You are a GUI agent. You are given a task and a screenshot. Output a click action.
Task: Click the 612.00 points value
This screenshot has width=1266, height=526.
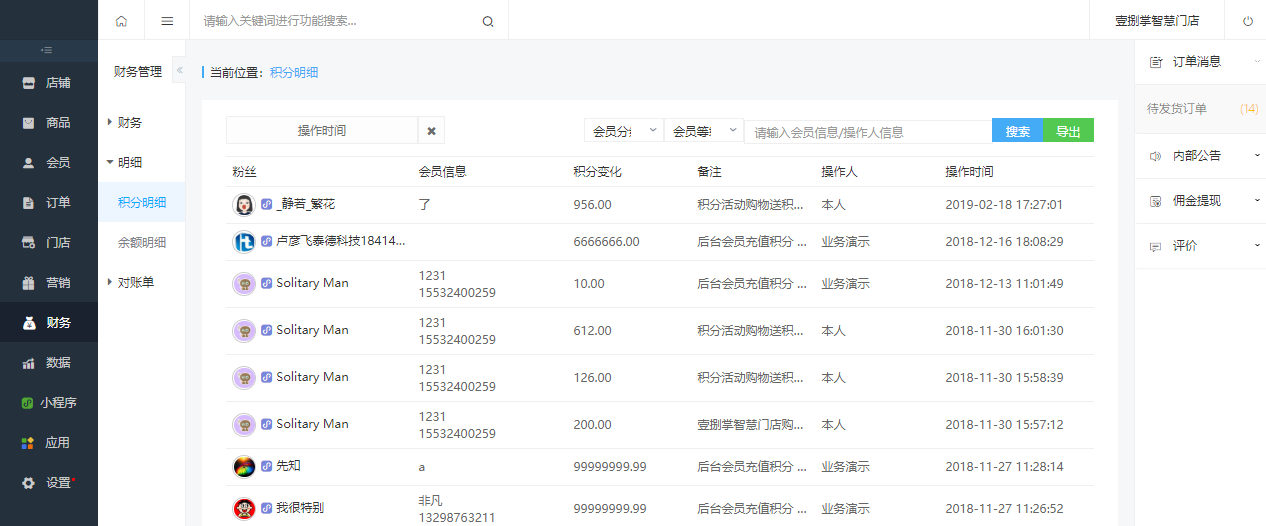click(x=592, y=331)
